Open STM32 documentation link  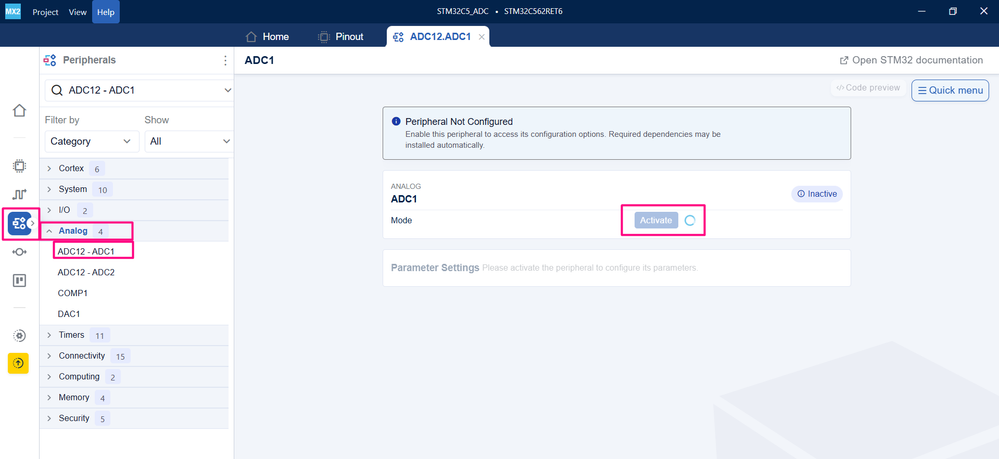[911, 60]
